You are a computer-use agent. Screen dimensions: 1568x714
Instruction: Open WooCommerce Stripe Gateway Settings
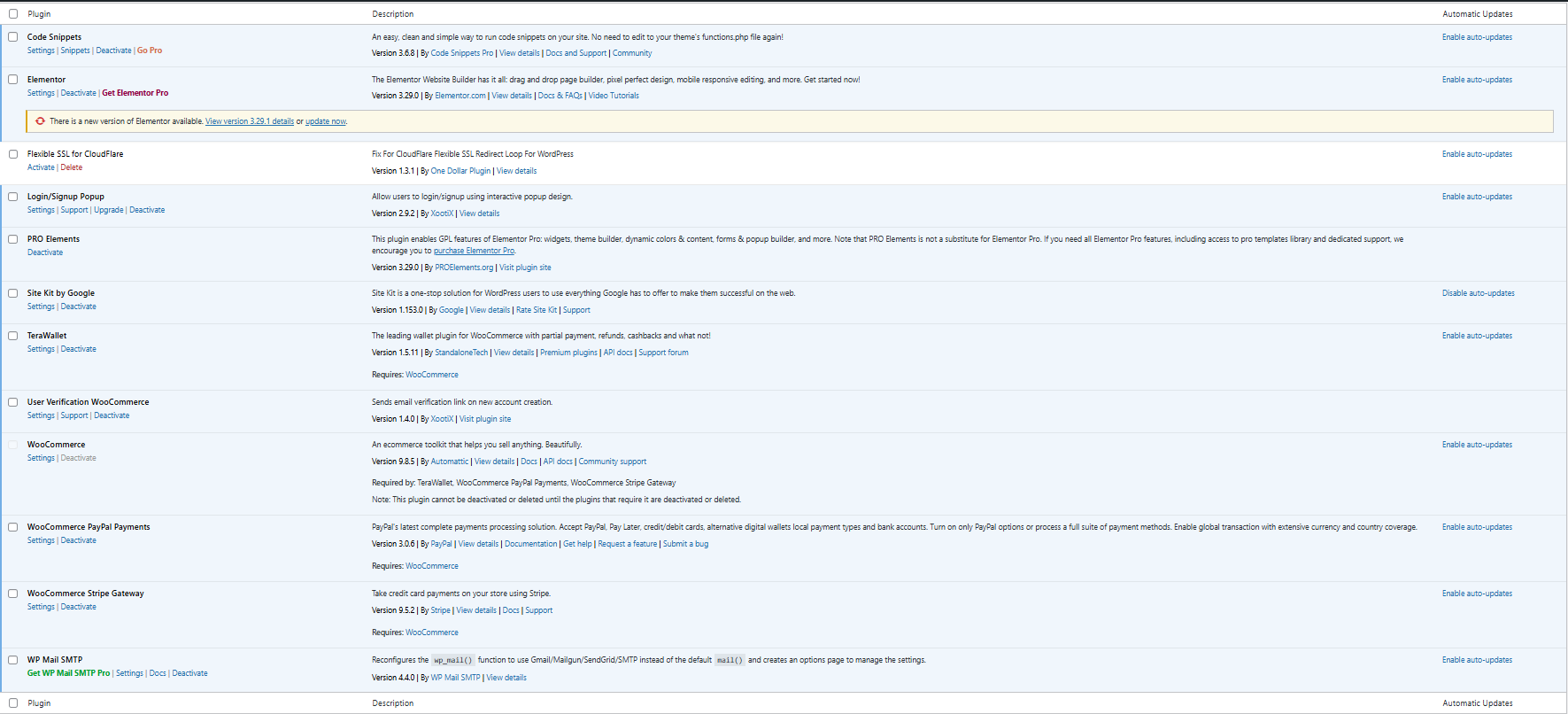point(41,607)
